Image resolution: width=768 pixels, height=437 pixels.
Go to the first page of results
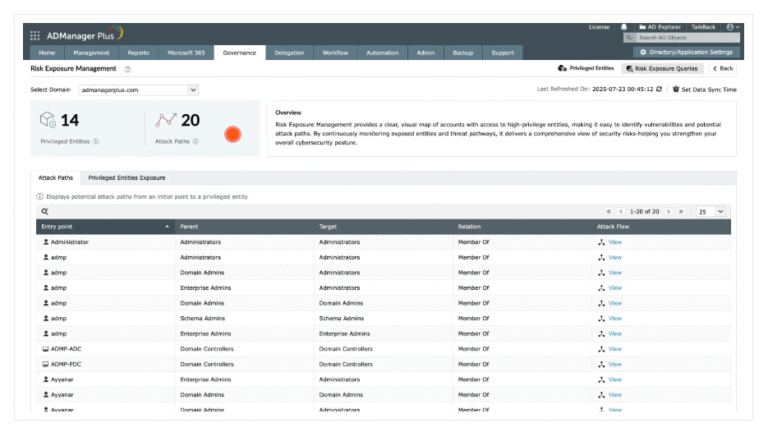[608, 212]
